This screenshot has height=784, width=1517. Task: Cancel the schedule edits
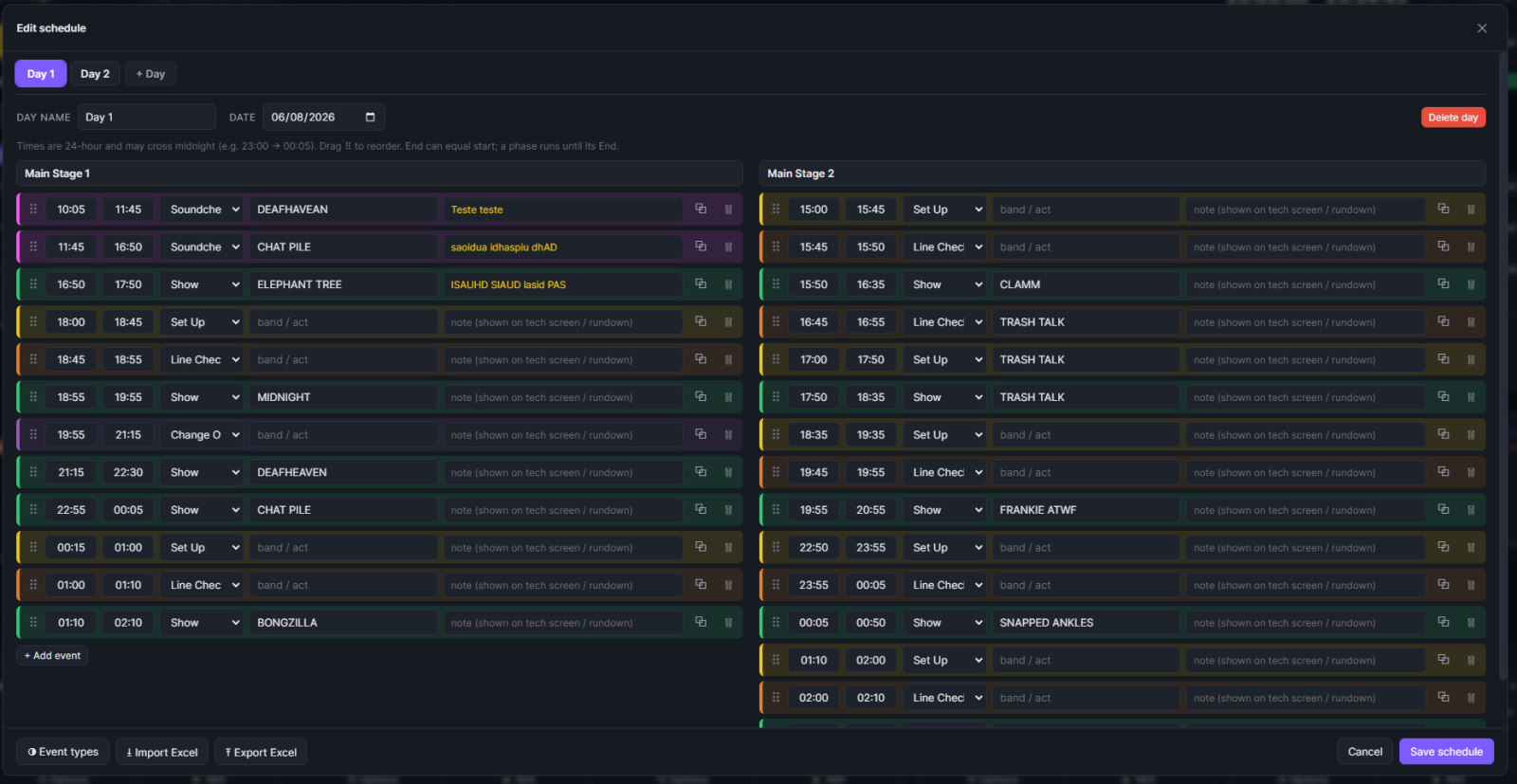click(1365, 752)
